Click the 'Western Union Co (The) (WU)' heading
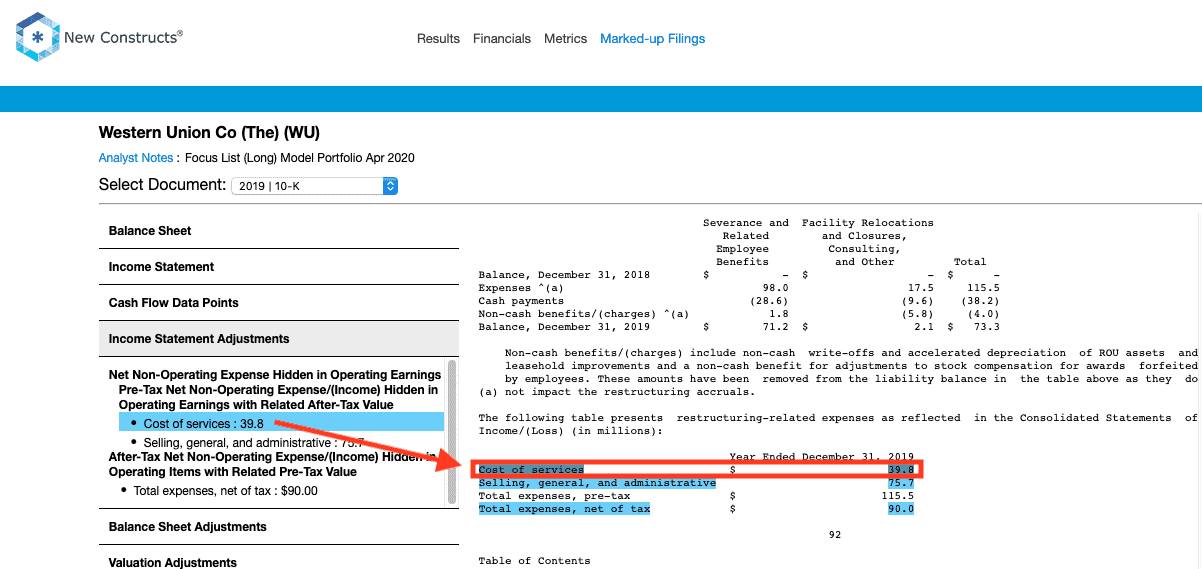Screen dimensions: 1202x569 (x=209, y=133)
